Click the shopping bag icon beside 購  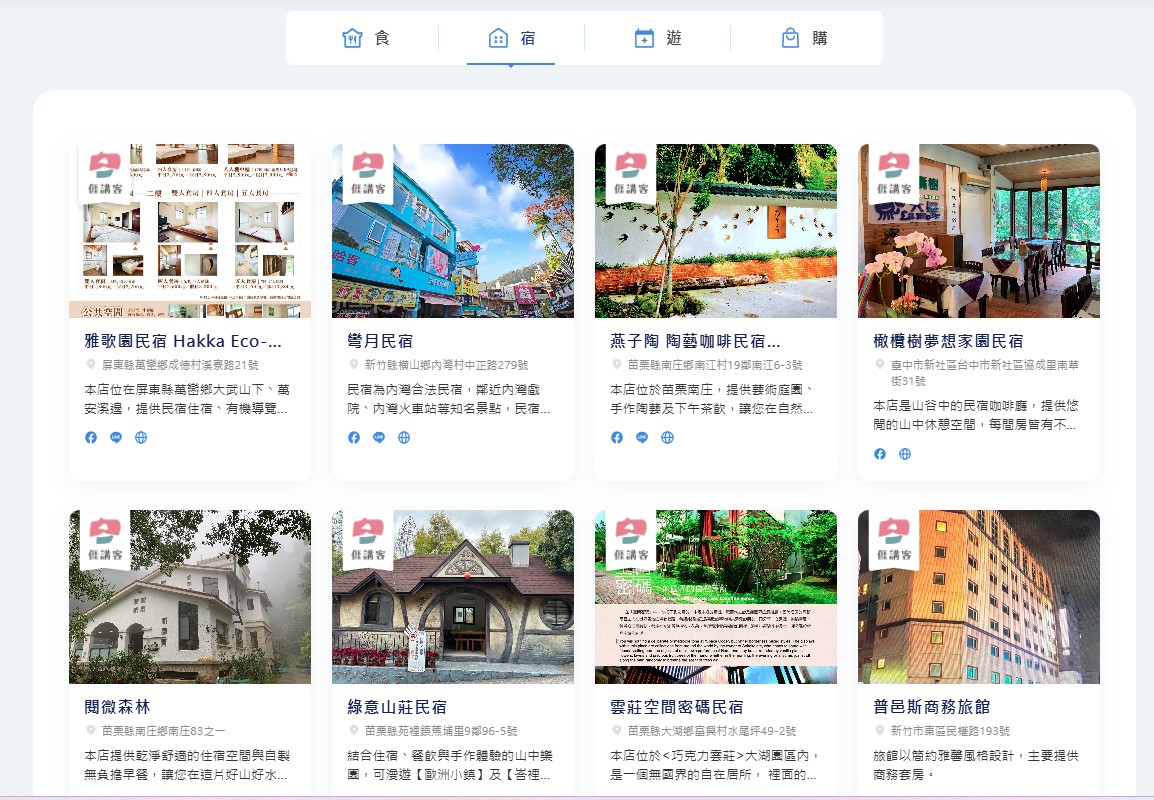(x=790, y=38)
